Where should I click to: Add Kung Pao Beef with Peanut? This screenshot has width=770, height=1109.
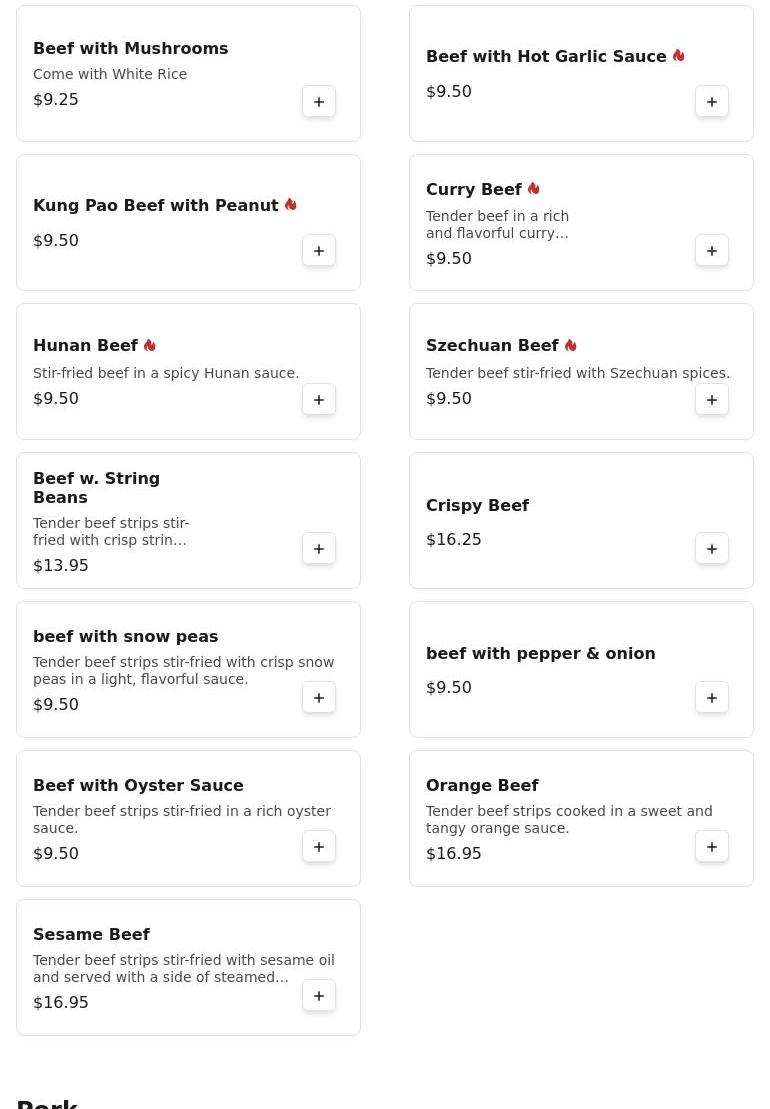click(x=319, y=251)
